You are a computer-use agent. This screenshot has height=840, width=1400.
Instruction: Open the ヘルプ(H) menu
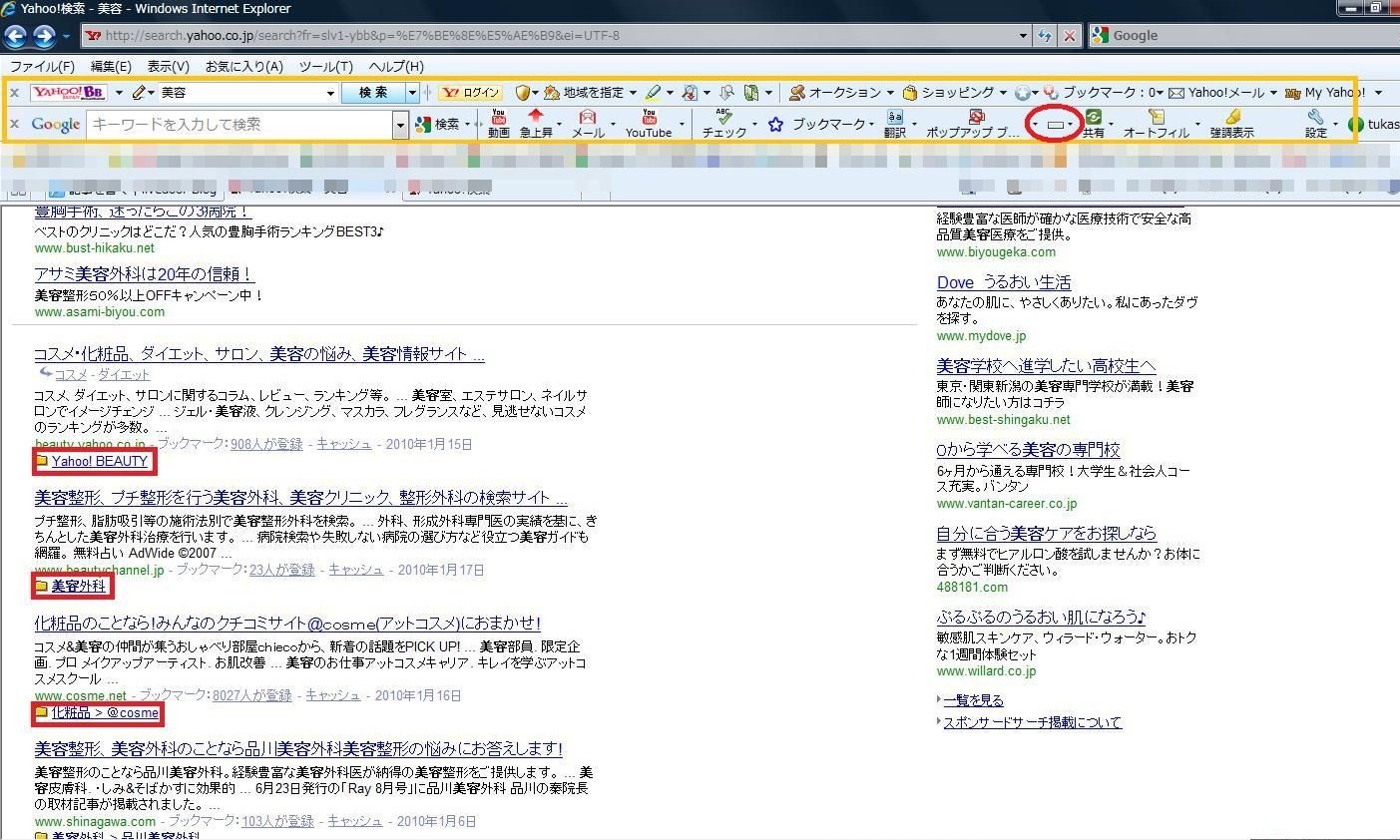(396, 66)
